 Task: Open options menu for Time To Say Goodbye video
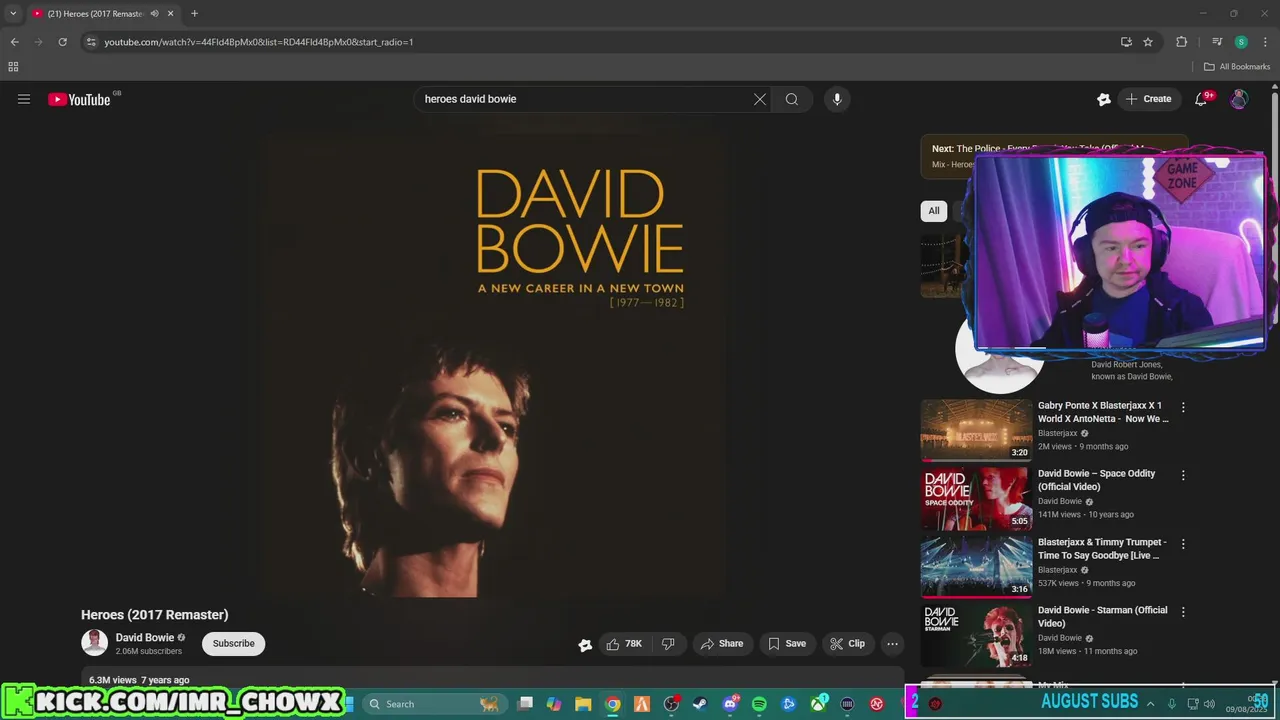(x=1183, y=544)
